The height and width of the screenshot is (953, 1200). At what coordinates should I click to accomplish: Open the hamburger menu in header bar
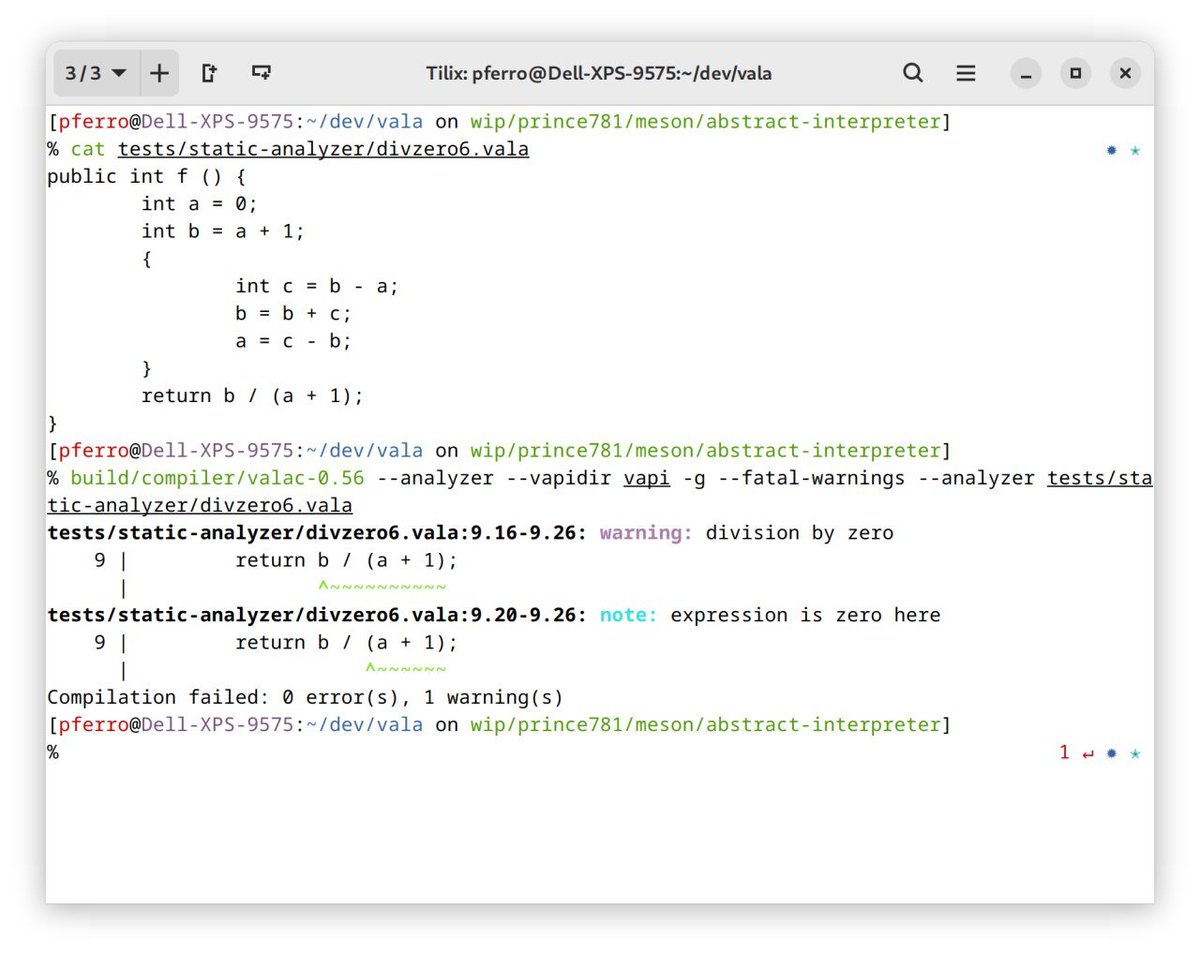point(966,73)
